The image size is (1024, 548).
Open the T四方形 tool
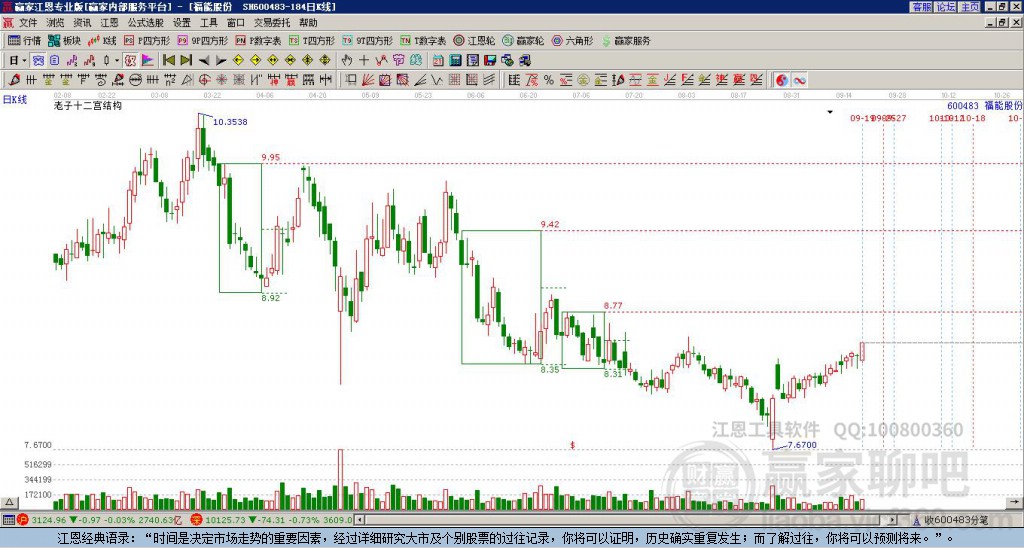(x=312, y=40)
